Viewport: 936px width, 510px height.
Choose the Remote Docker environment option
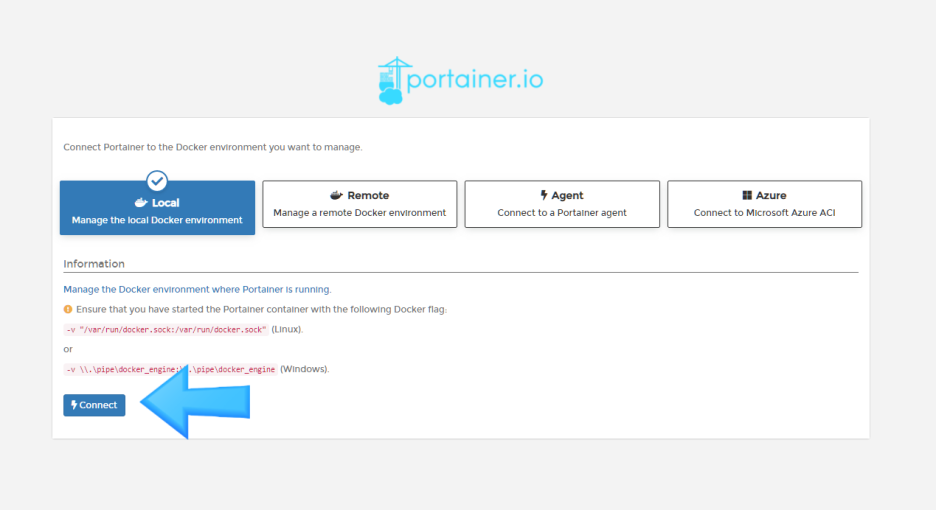359,204
